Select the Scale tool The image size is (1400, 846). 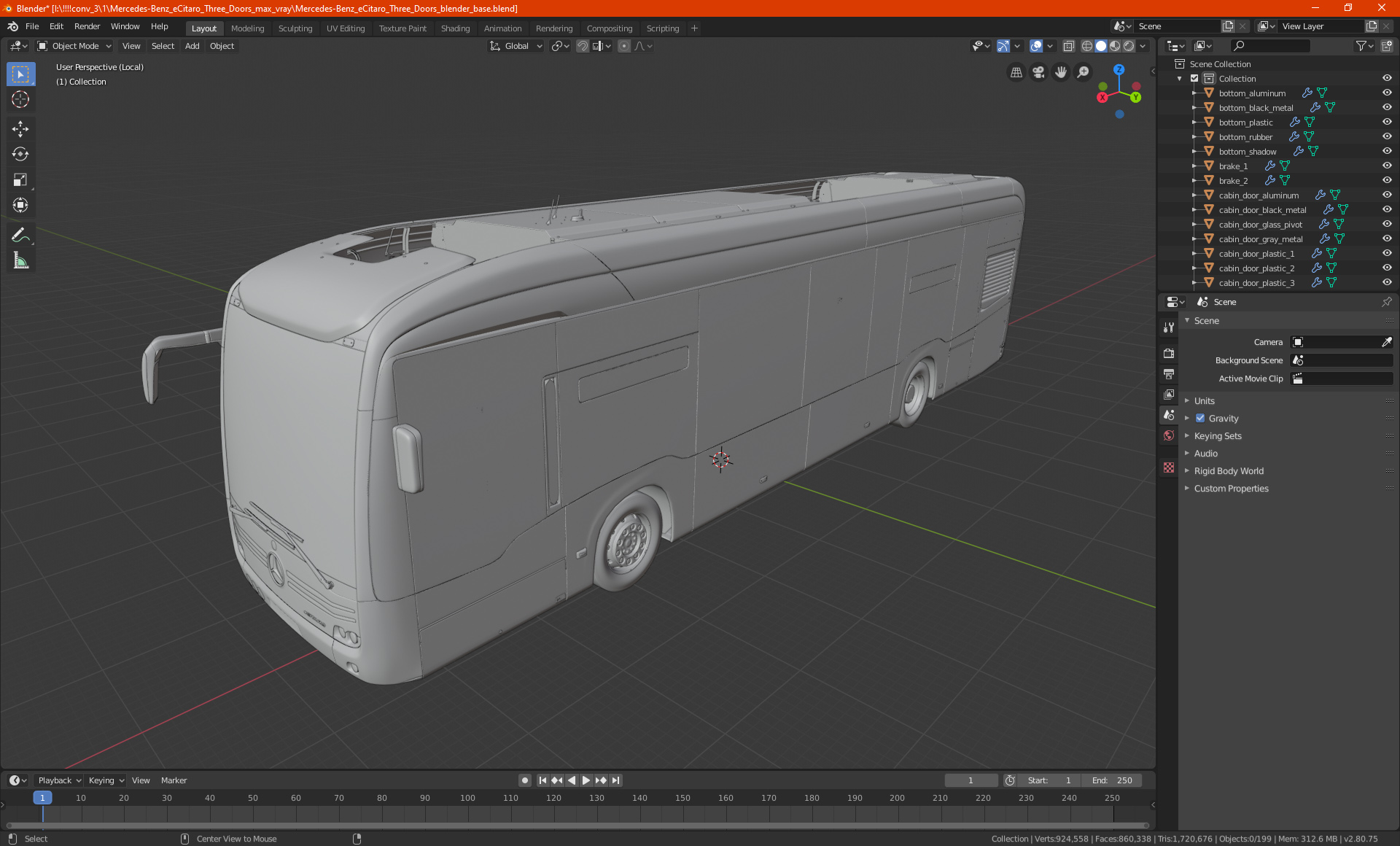(20, 179)
